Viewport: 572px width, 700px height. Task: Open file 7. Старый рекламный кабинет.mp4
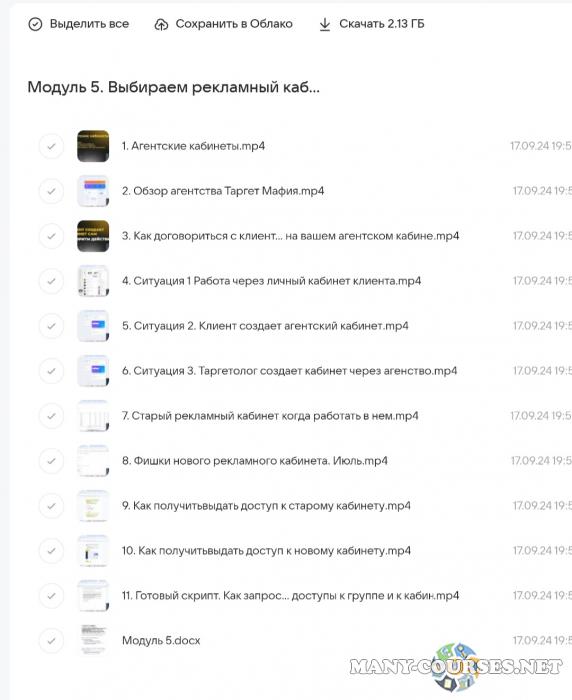click(270, 416)
